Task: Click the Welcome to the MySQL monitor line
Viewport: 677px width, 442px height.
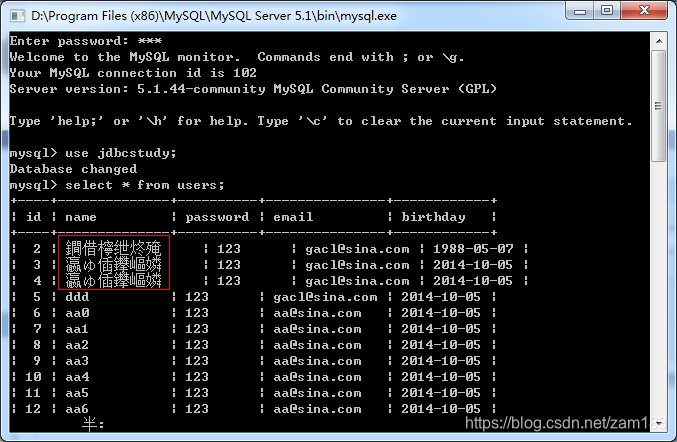Action: coord(237,57)
